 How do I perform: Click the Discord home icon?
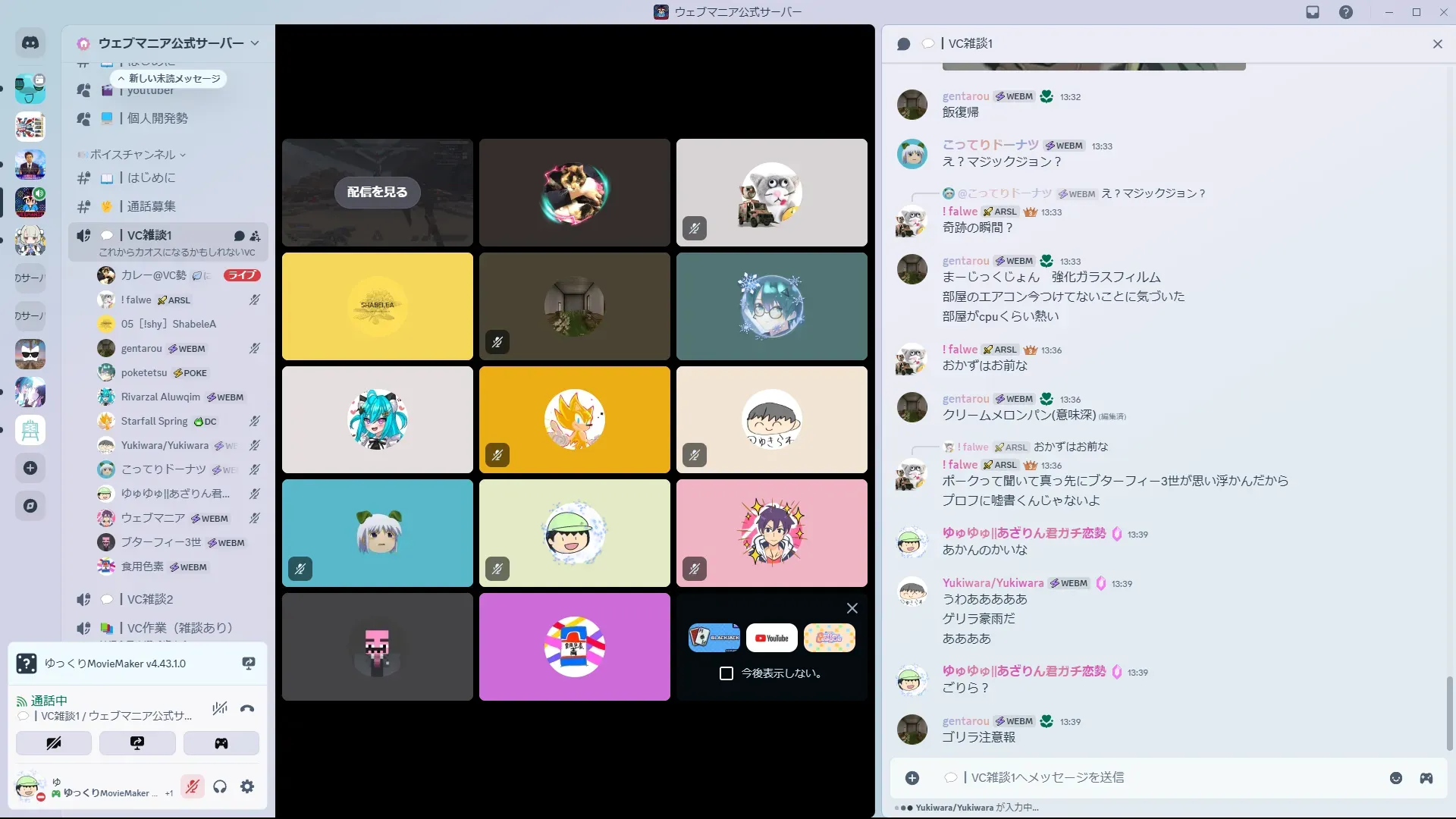click(x=30, y=43)
